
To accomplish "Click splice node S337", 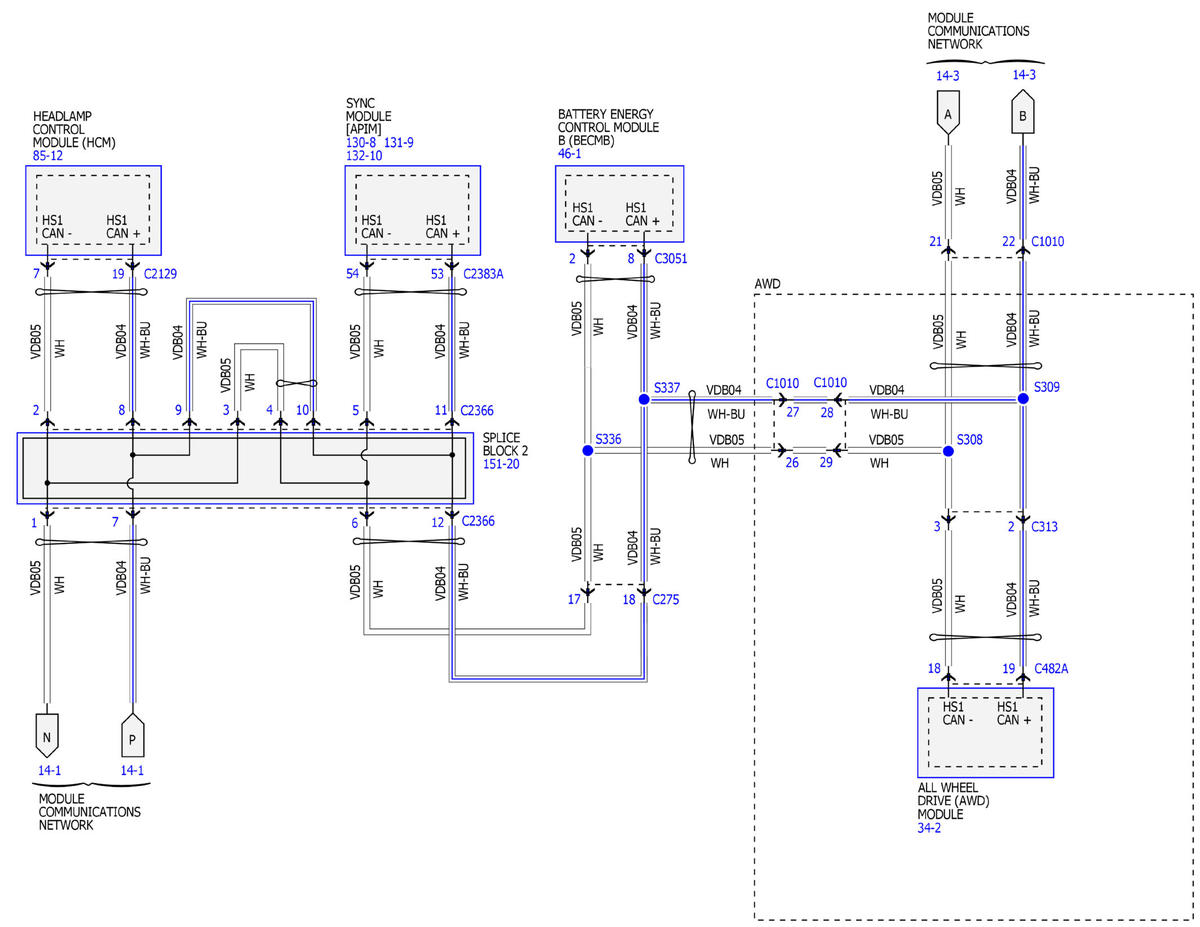I will click(x=644, y=399).
